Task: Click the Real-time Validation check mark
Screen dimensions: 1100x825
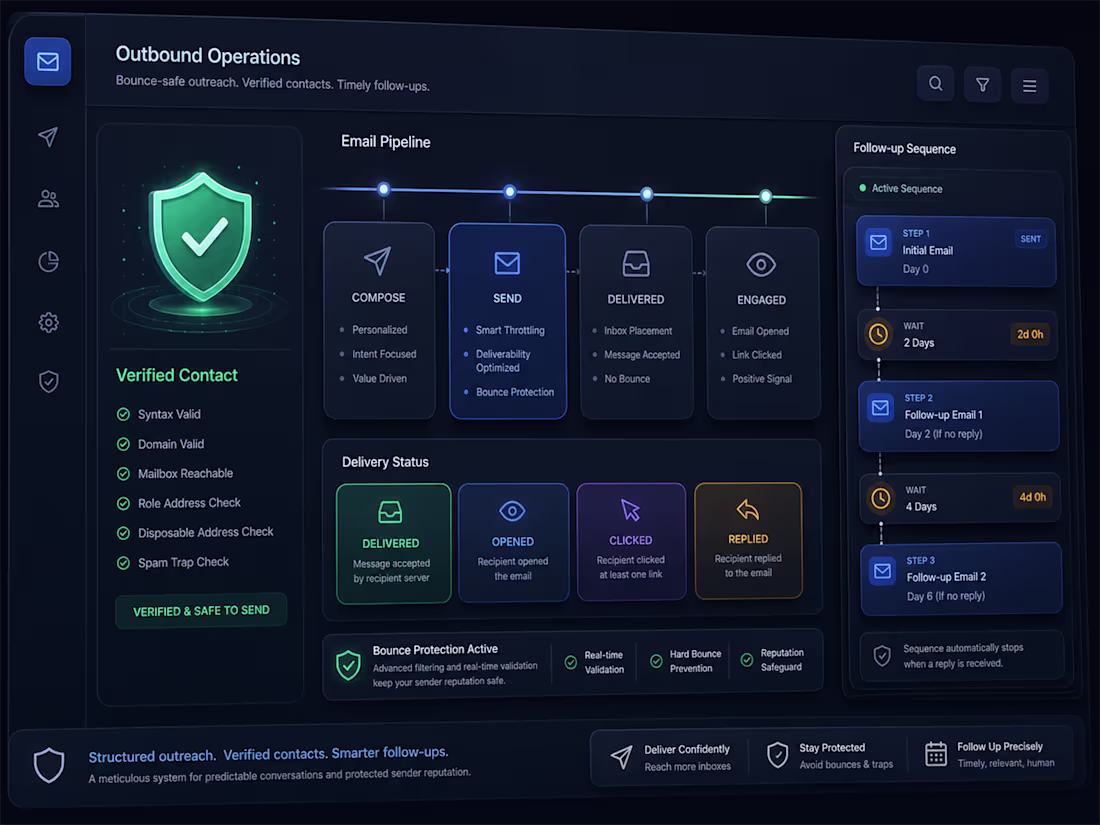Action: [571, 662]
